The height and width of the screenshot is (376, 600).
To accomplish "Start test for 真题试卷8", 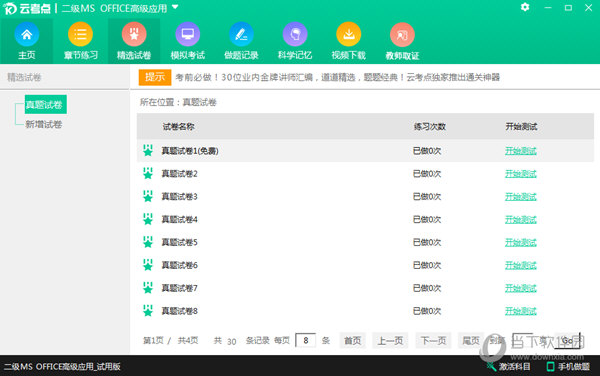I will coord(520,311).
